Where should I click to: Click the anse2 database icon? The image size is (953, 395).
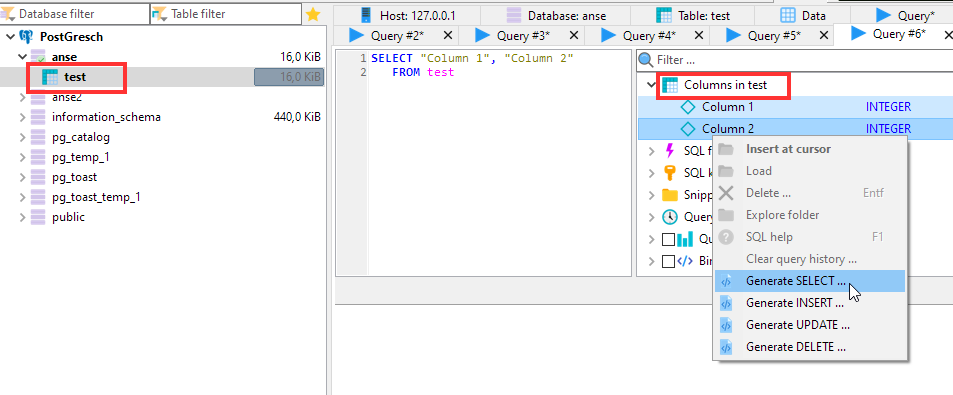[x=38, y=97]
